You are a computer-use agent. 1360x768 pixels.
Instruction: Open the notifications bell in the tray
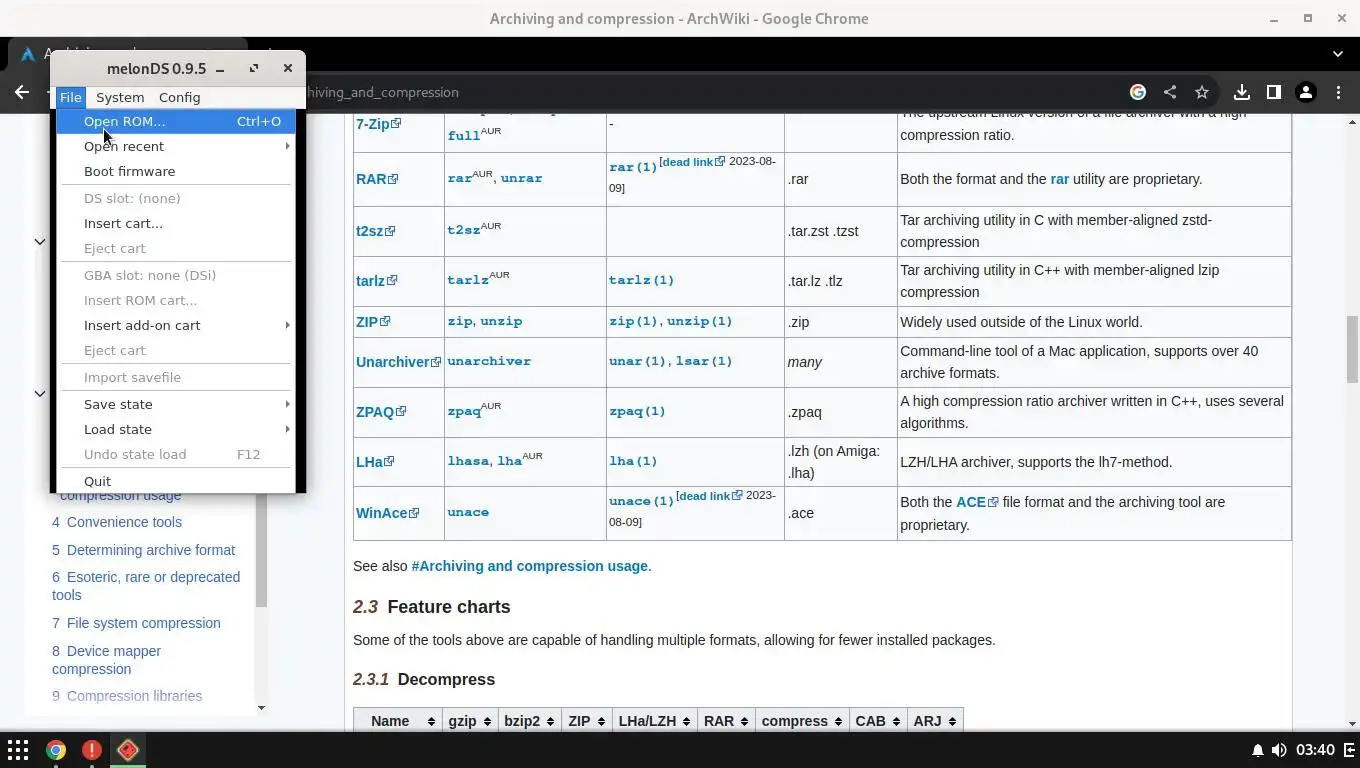tap(1258, 750)
